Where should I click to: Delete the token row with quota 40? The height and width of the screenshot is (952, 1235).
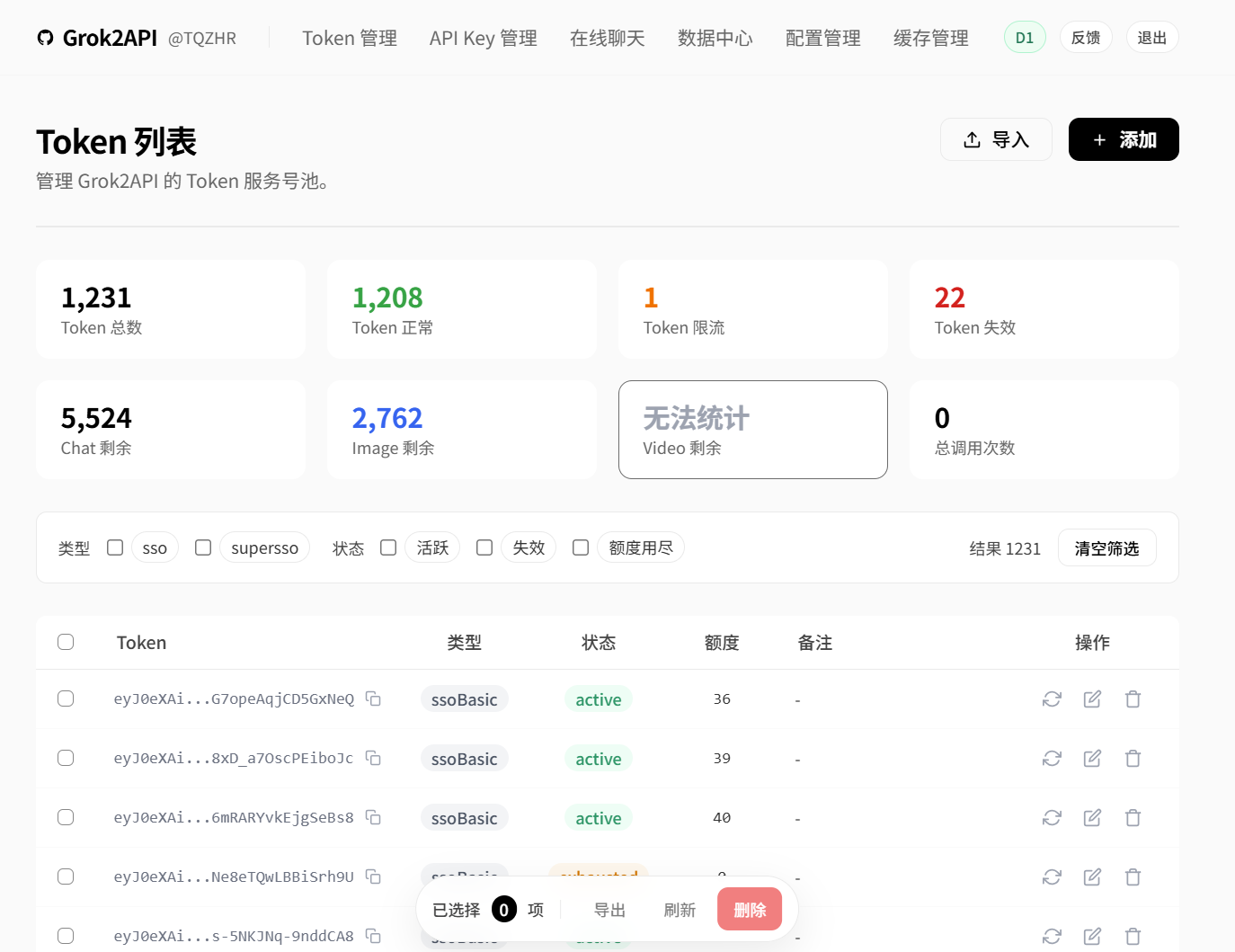[x=1133, y=817]
